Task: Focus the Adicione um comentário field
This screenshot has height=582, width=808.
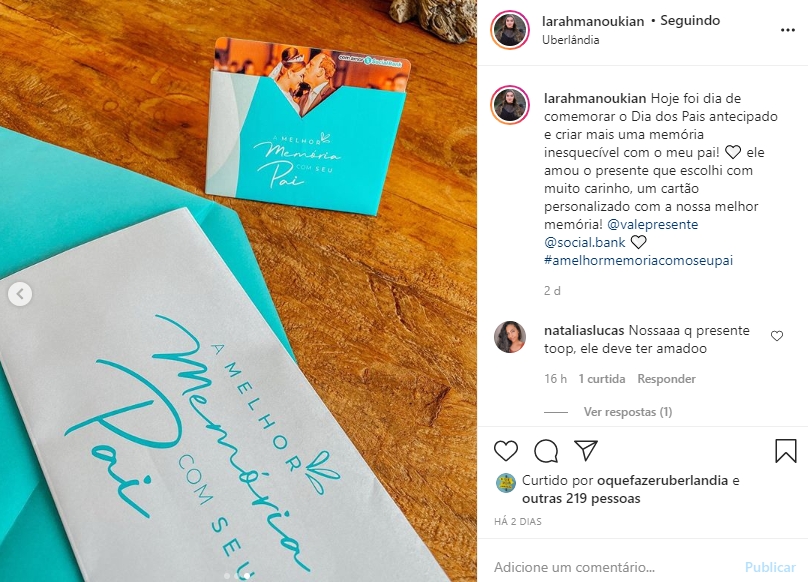Action: 613,567
